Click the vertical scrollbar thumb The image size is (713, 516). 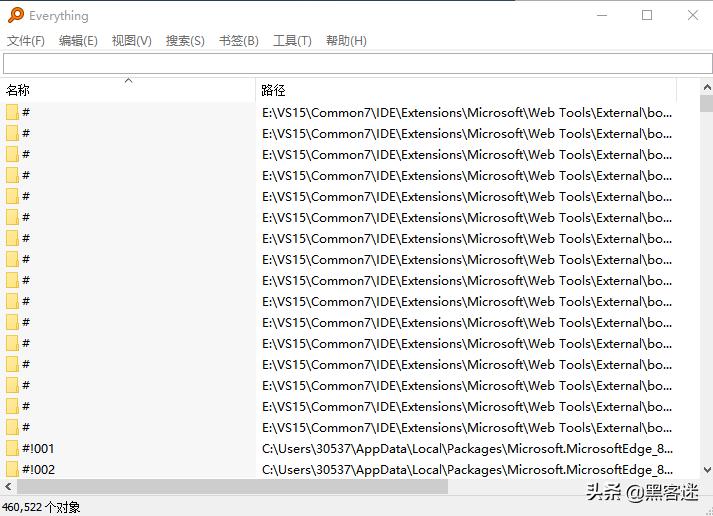707,103
